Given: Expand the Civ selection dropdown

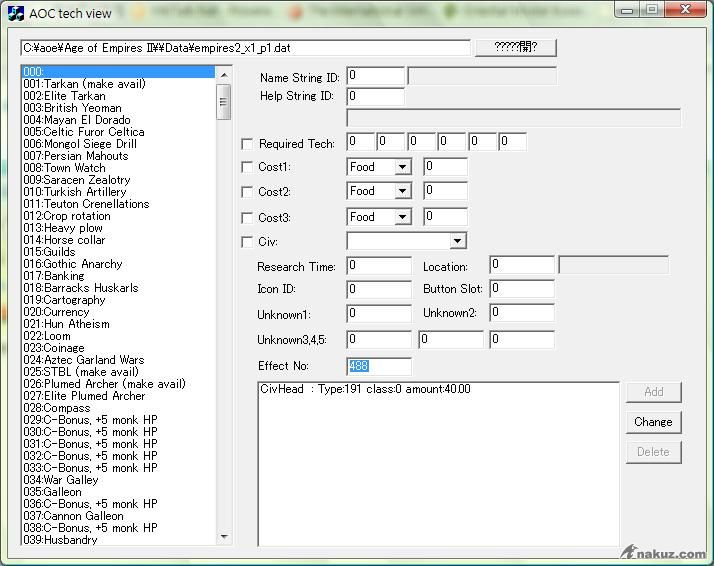Looking at the screenshot, I should pos(458,241).
